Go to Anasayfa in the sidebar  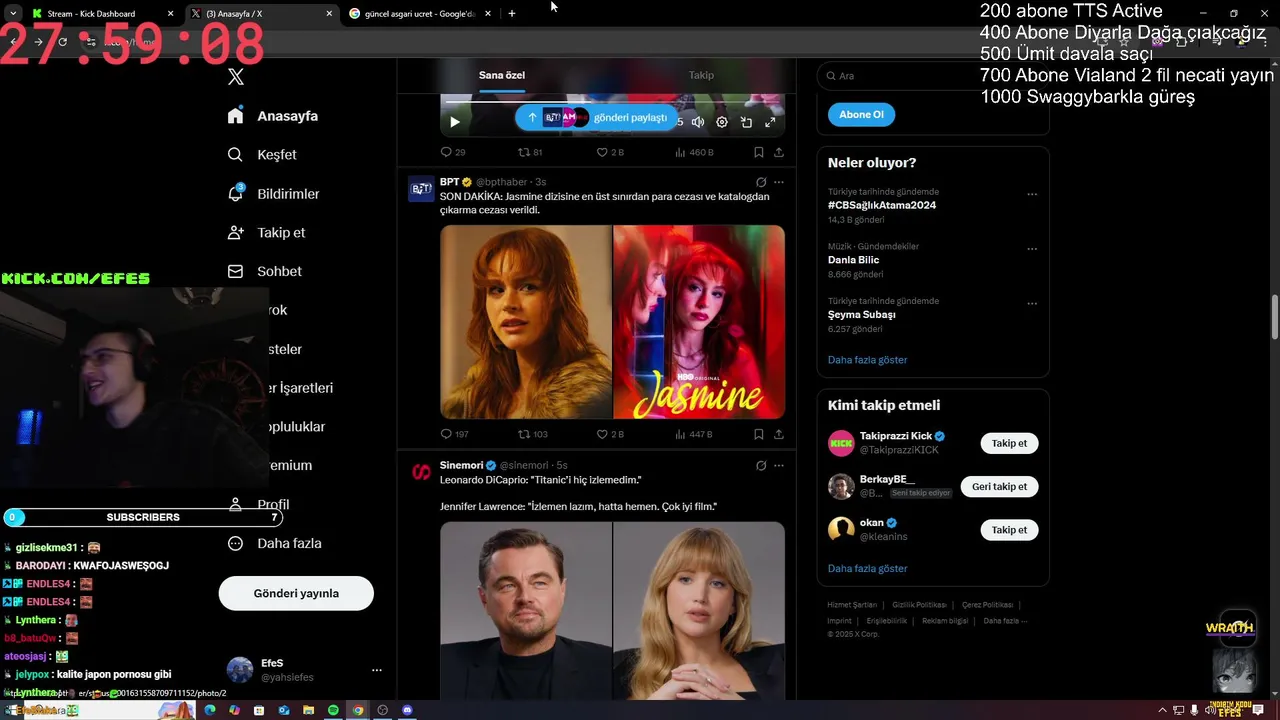pyautogui.click(x=272, y=116)
